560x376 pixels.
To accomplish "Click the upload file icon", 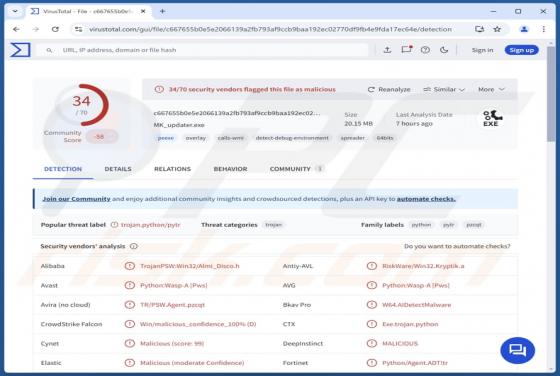I will (387, 50).
